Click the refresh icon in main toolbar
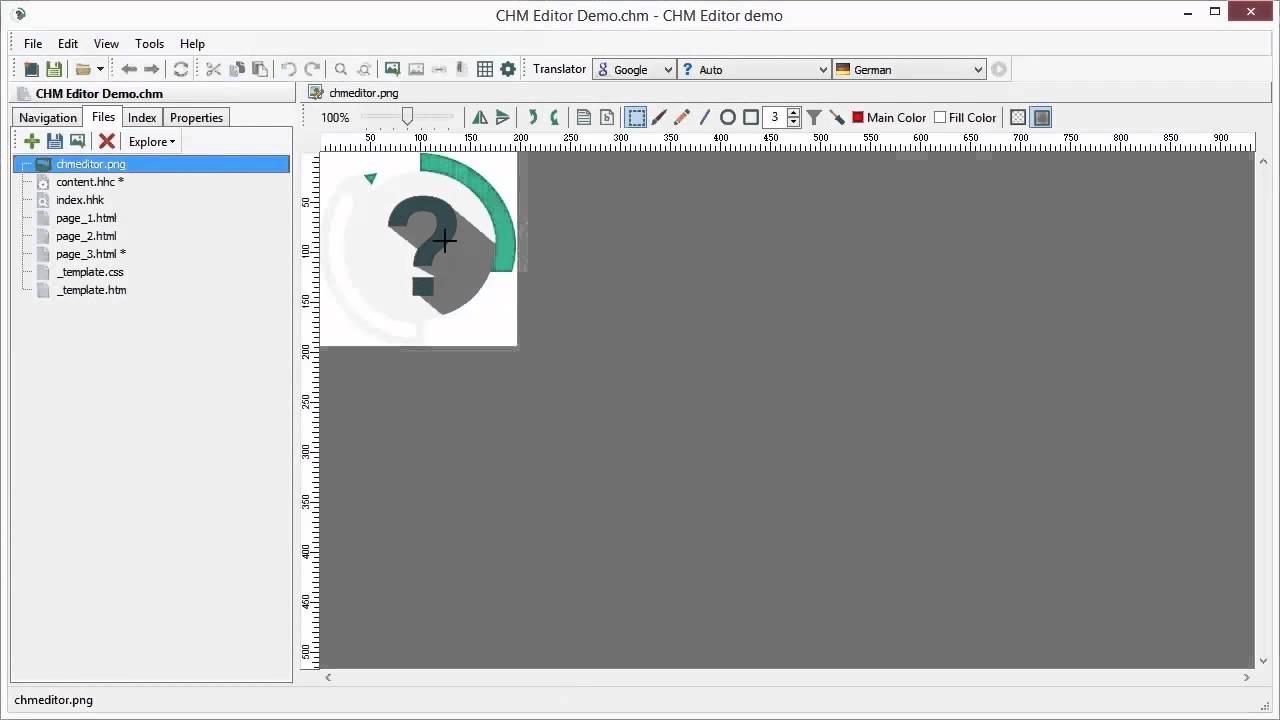1280x720 pixels. [181, 69]
